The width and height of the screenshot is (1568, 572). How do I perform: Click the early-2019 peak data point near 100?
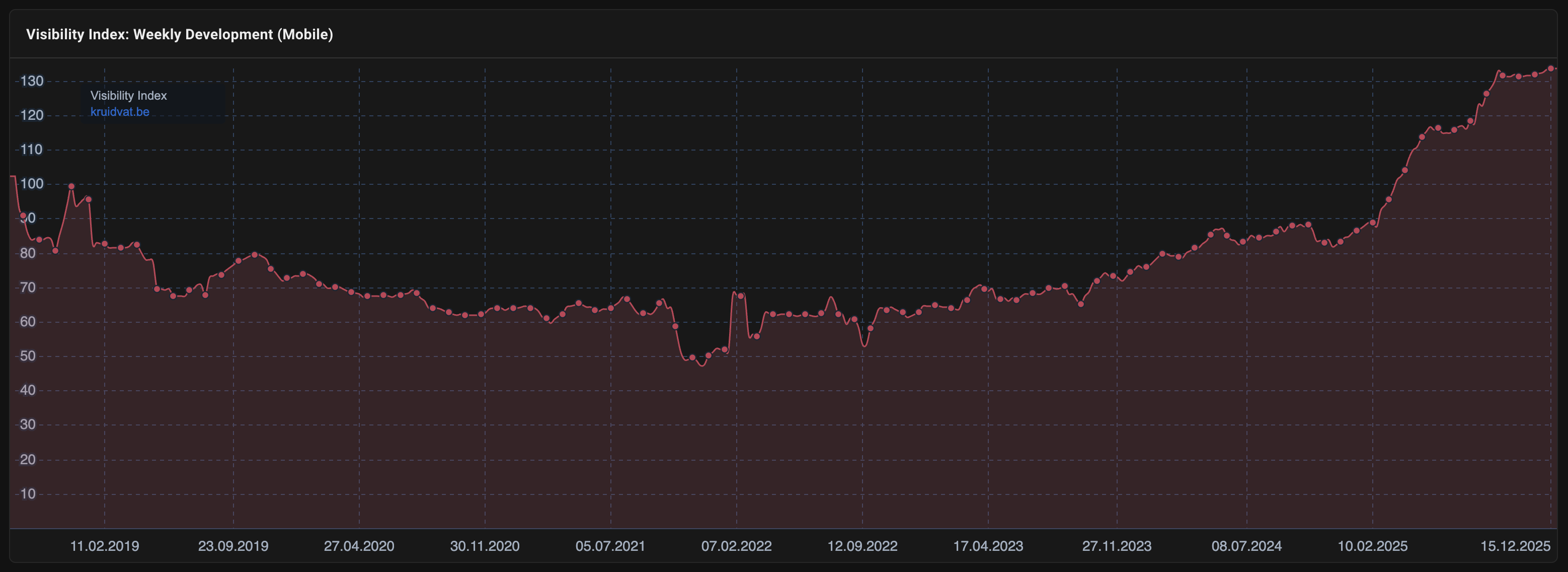click(x=71, y=186)
